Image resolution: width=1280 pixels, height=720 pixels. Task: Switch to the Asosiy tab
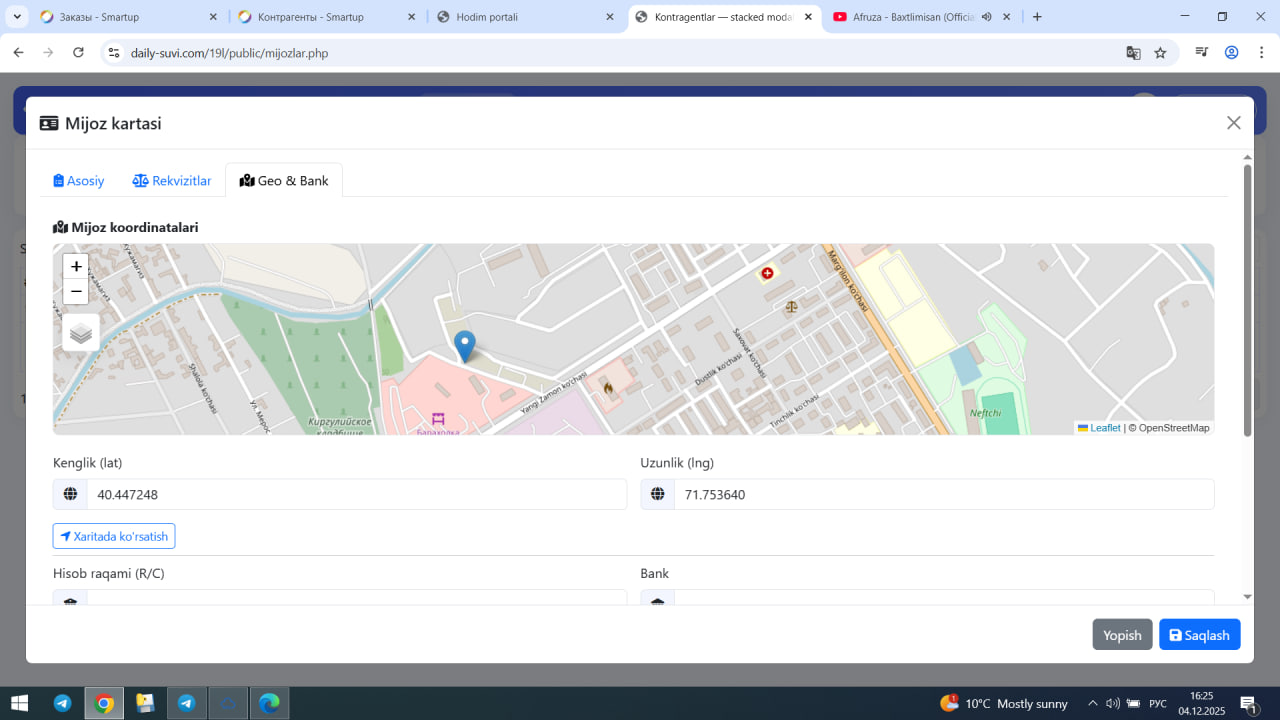[x=79, y=181]
